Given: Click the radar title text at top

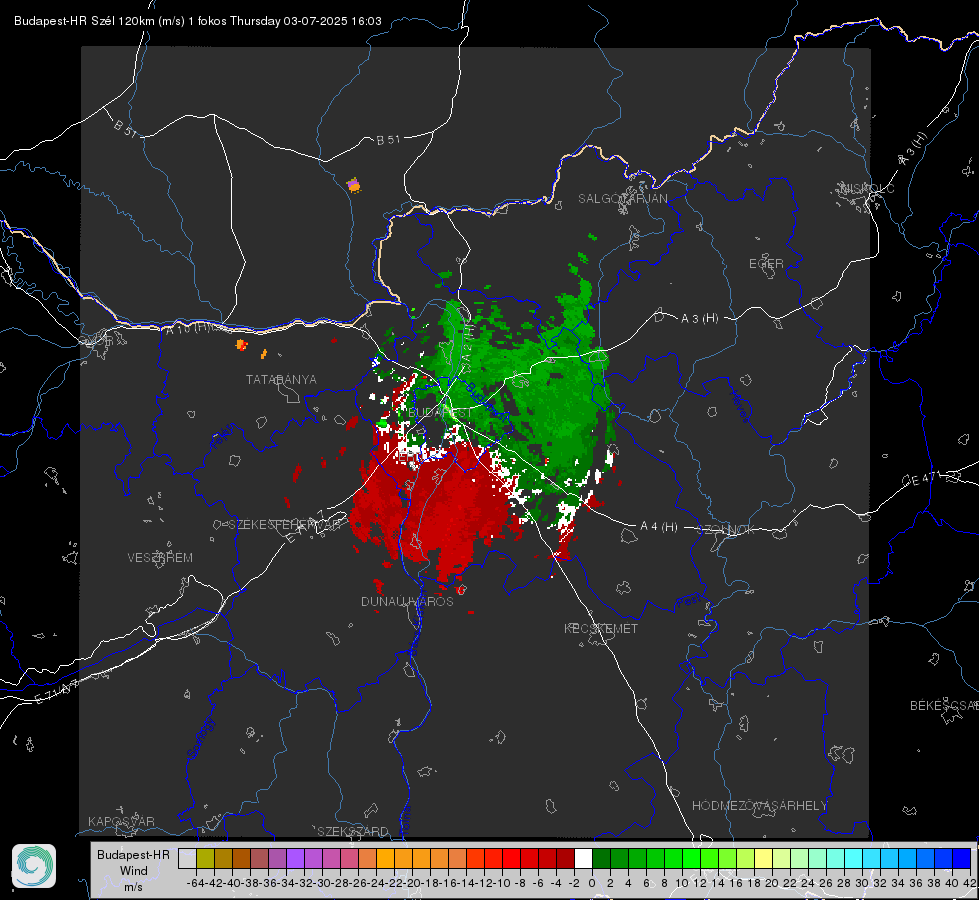Looking at the screenshot, I should click(x=198, y=21).
